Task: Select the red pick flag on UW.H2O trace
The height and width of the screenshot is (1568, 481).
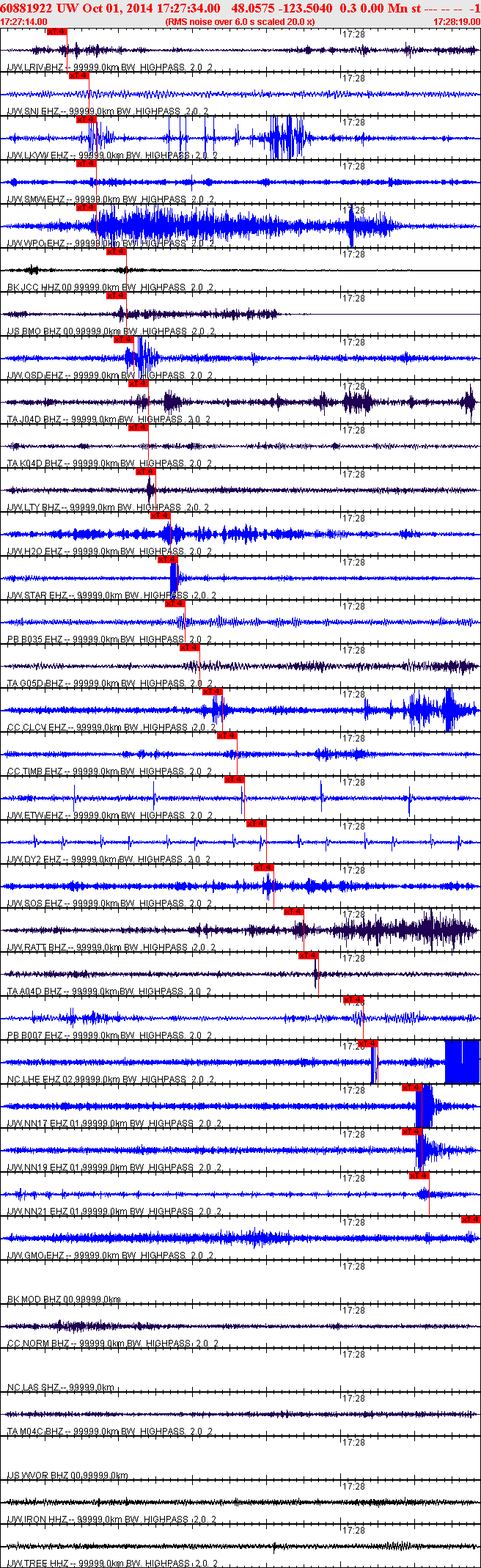Action: [160, 516]
